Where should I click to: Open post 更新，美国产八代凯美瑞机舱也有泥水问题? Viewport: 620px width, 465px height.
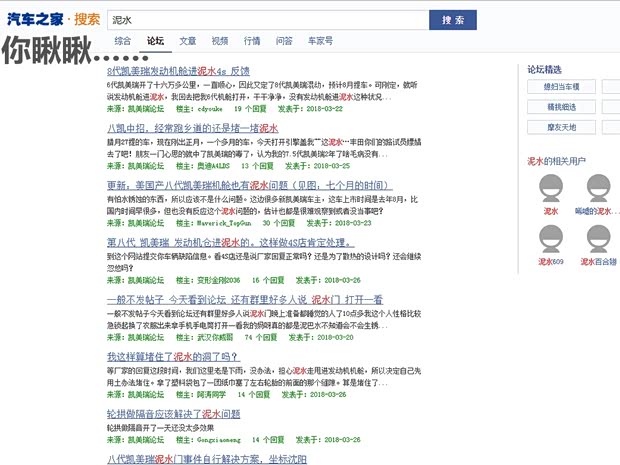(x=250, y=185)
